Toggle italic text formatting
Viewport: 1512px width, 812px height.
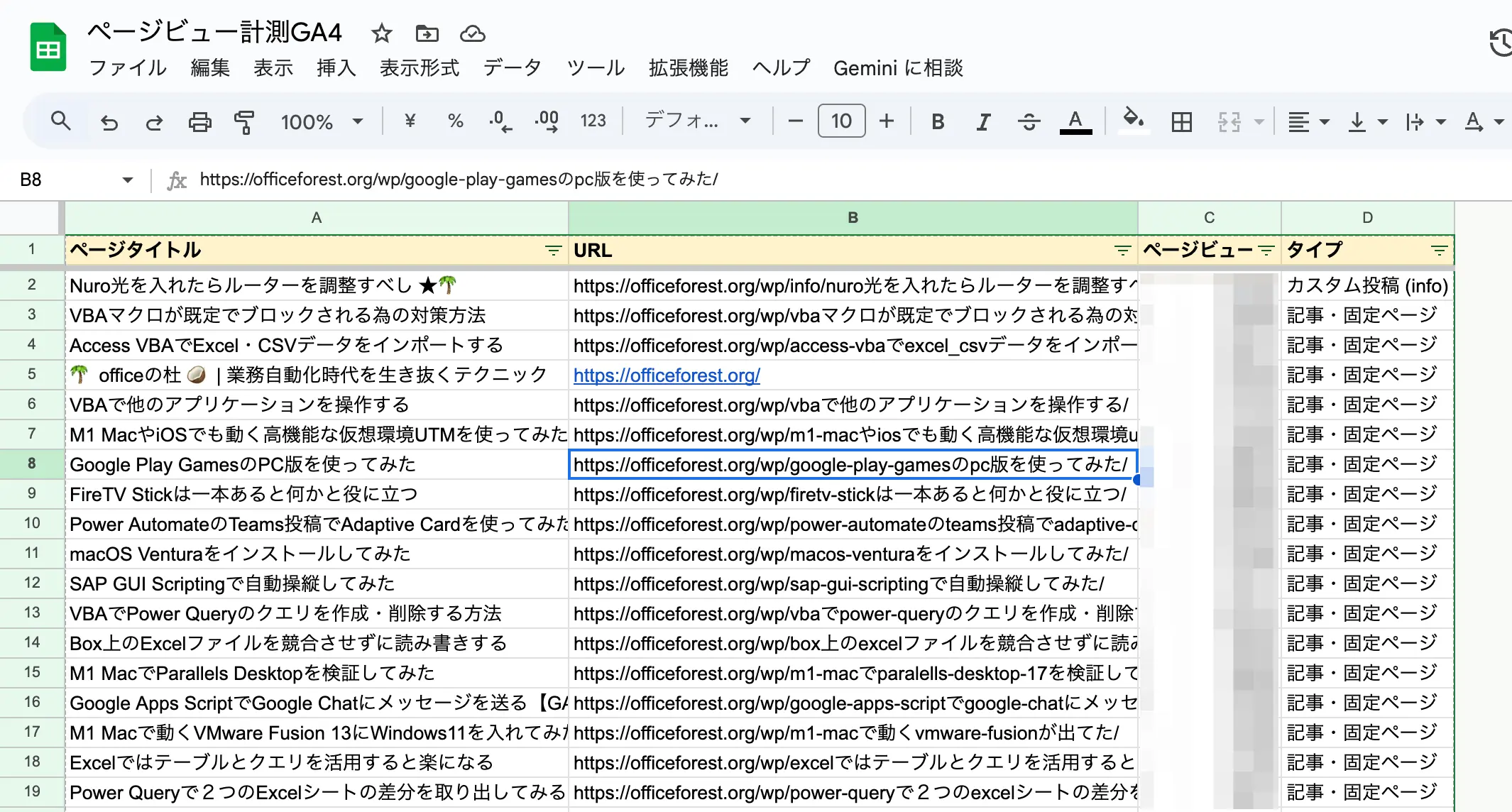coord(982,122)
